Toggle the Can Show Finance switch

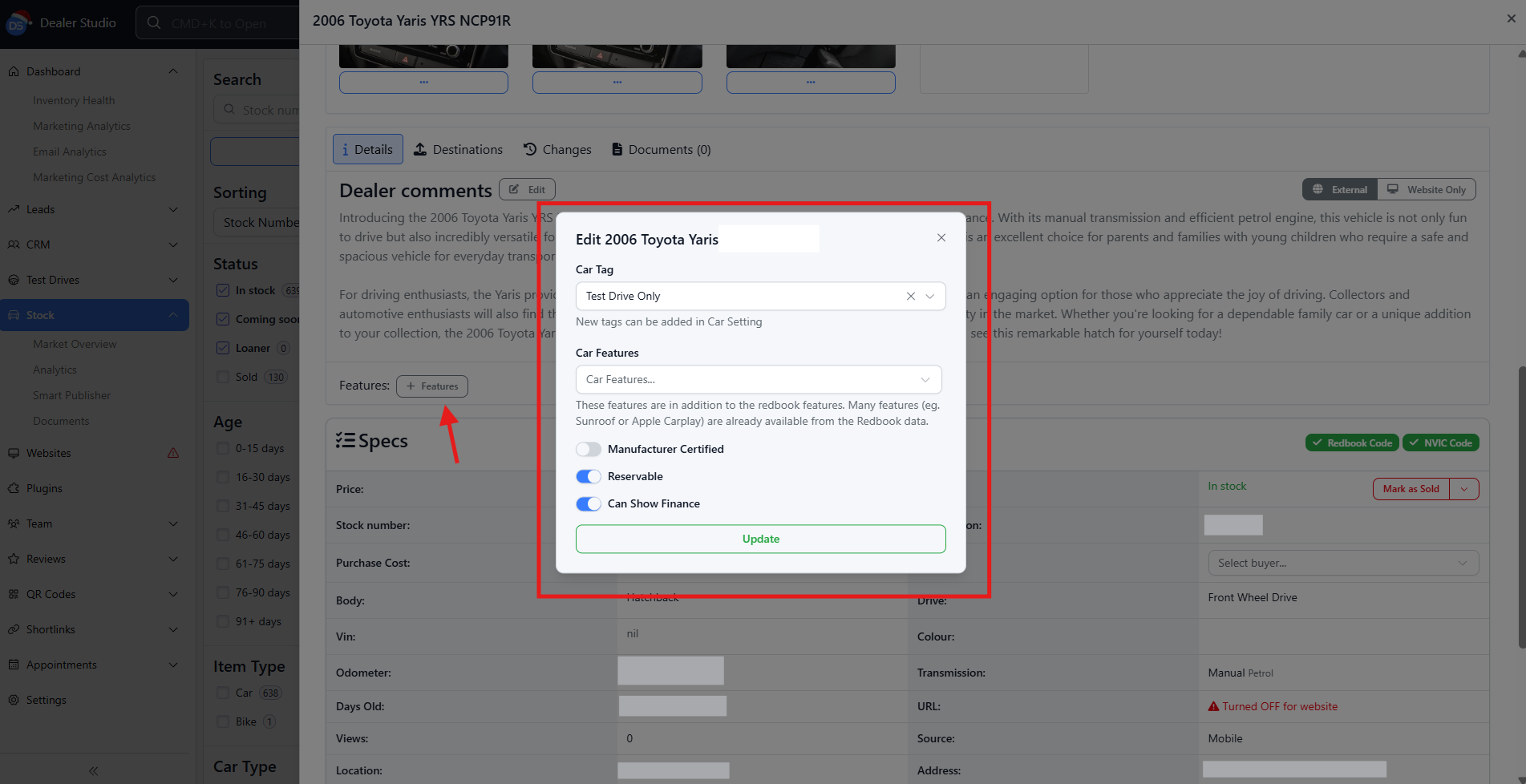click(589, 503)
